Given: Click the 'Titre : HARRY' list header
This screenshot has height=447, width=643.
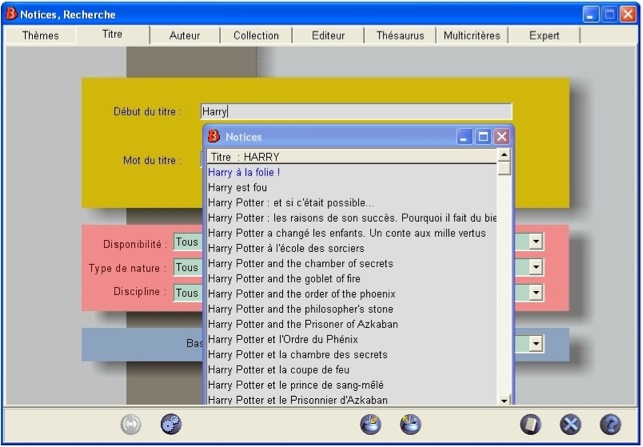Looking at the screenshot, I should pos(352,157).
